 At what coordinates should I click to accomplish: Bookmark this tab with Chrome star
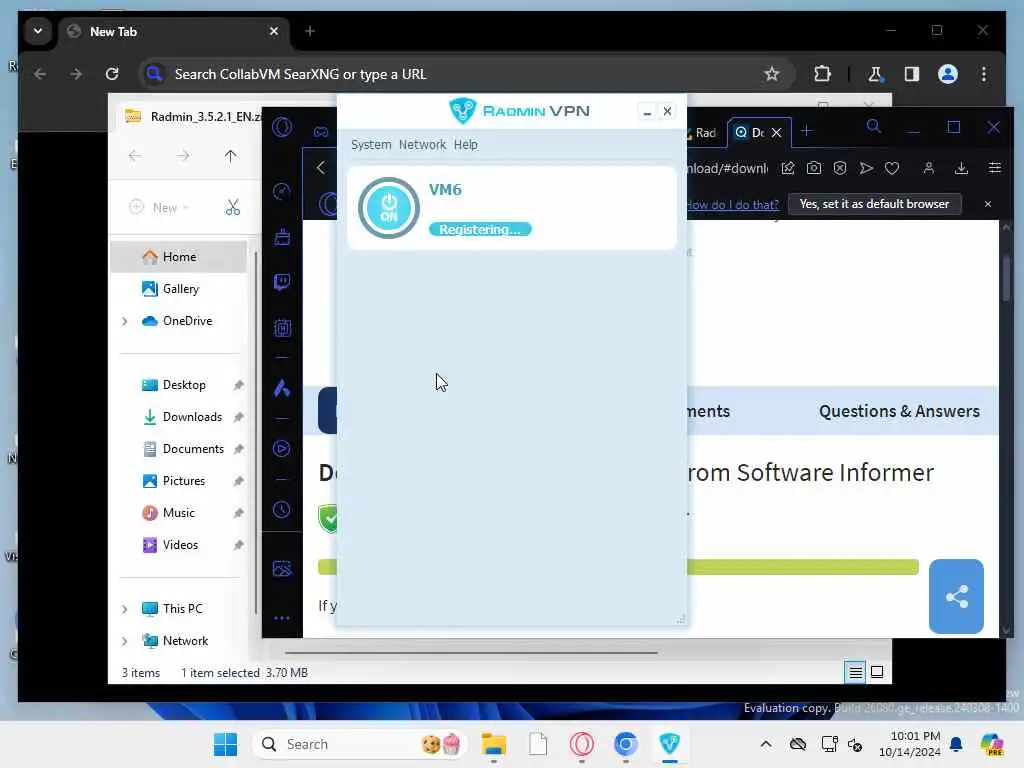coord(771,74)
